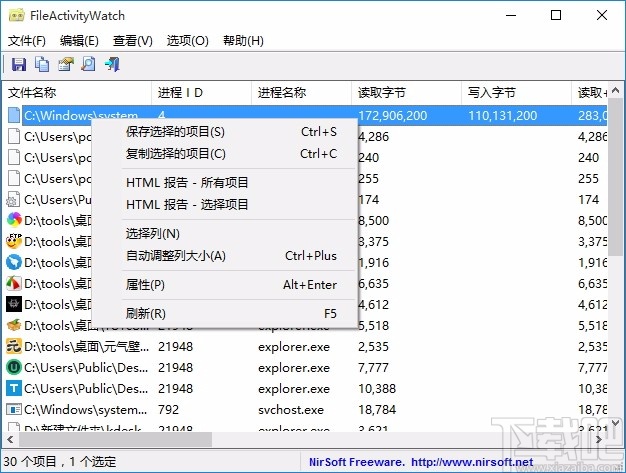Click the 7,777 read bytes cell
This screenshot has width=626, height=473.
[x=373, y=367]
